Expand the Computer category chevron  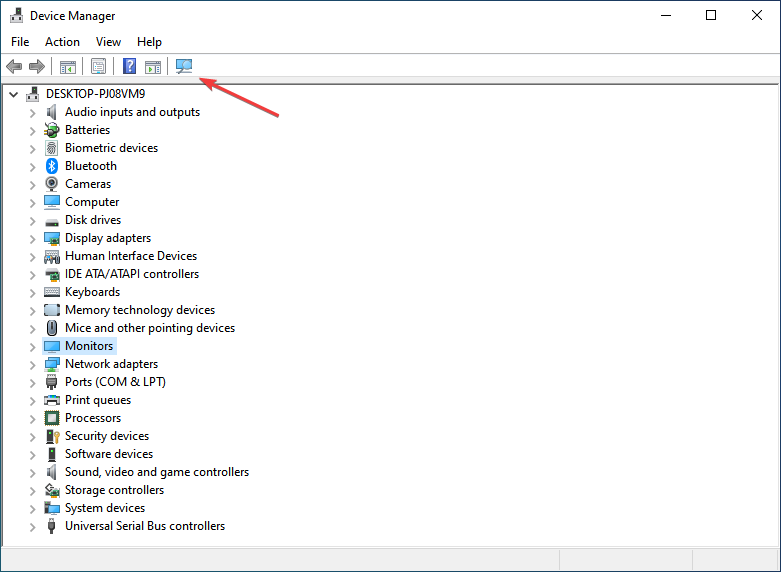point(33,203)
